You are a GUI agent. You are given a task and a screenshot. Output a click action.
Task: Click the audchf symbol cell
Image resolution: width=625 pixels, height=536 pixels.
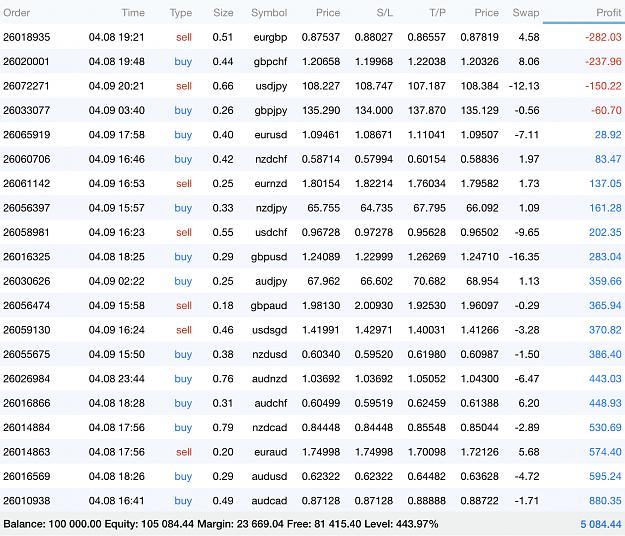click(x=271, y=403)
